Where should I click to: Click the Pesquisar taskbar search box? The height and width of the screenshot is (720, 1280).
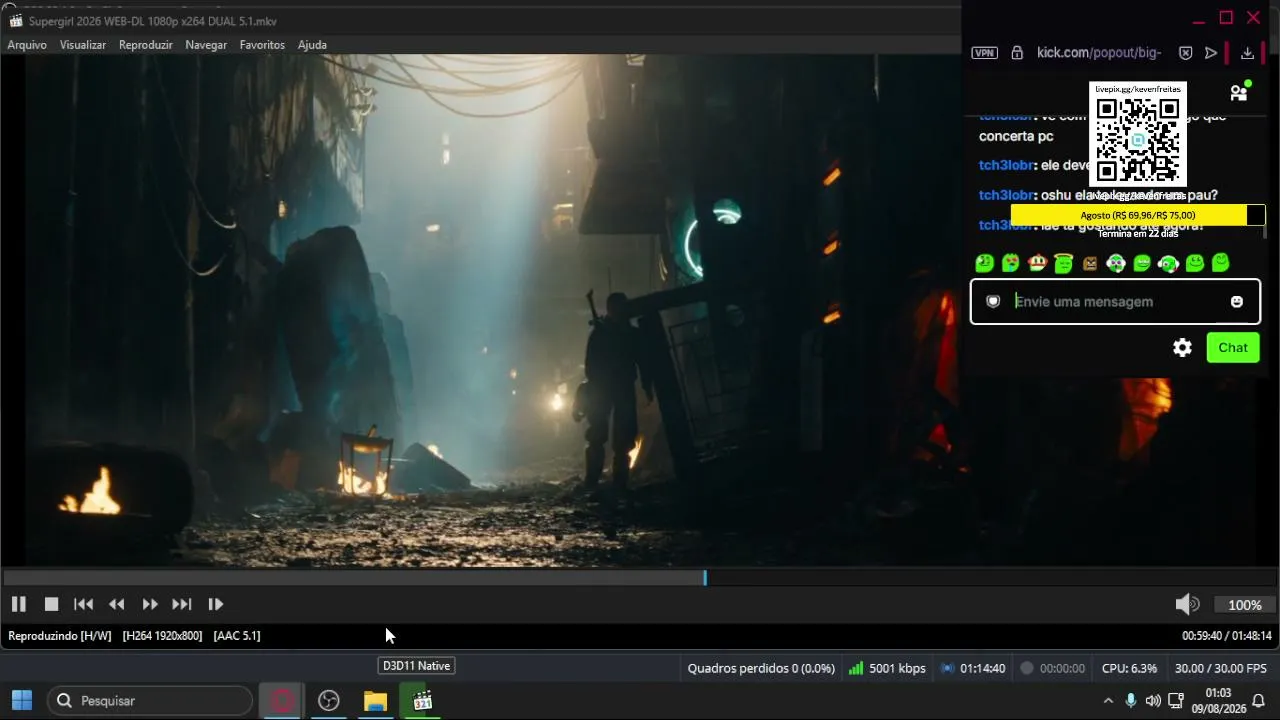click(150, 701)
